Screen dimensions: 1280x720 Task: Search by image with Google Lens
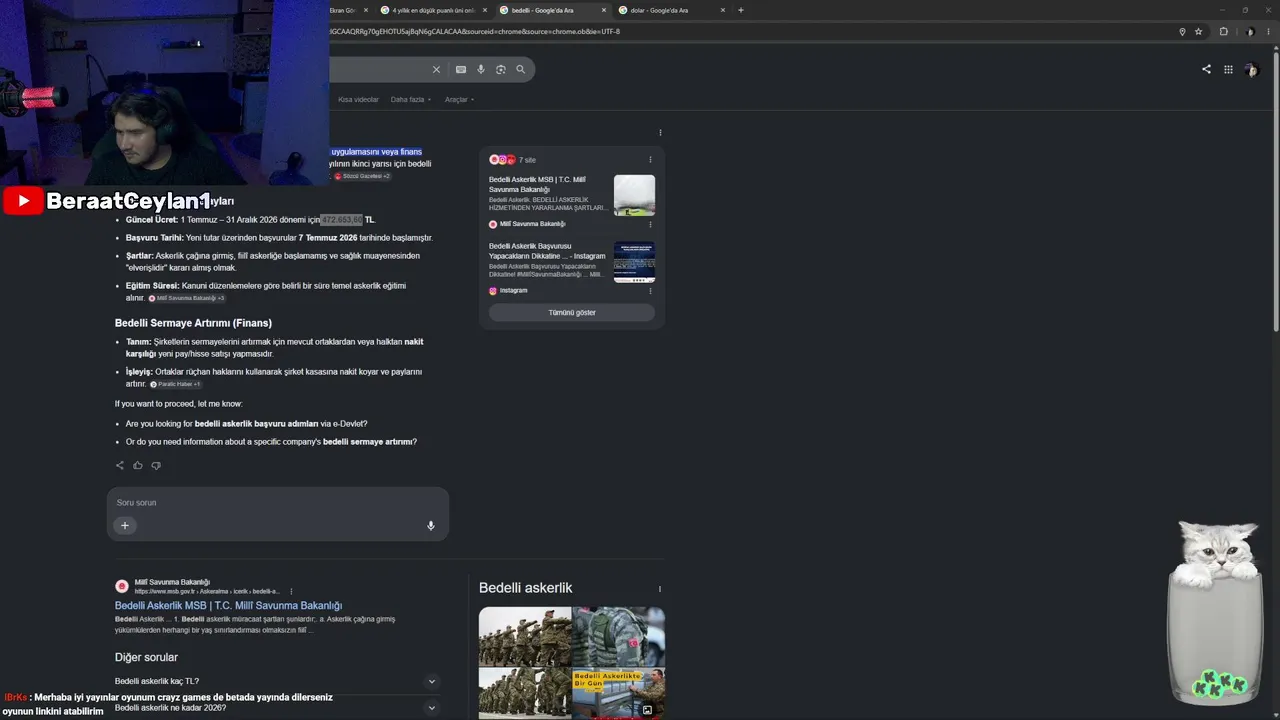click(x=501, y=69)
